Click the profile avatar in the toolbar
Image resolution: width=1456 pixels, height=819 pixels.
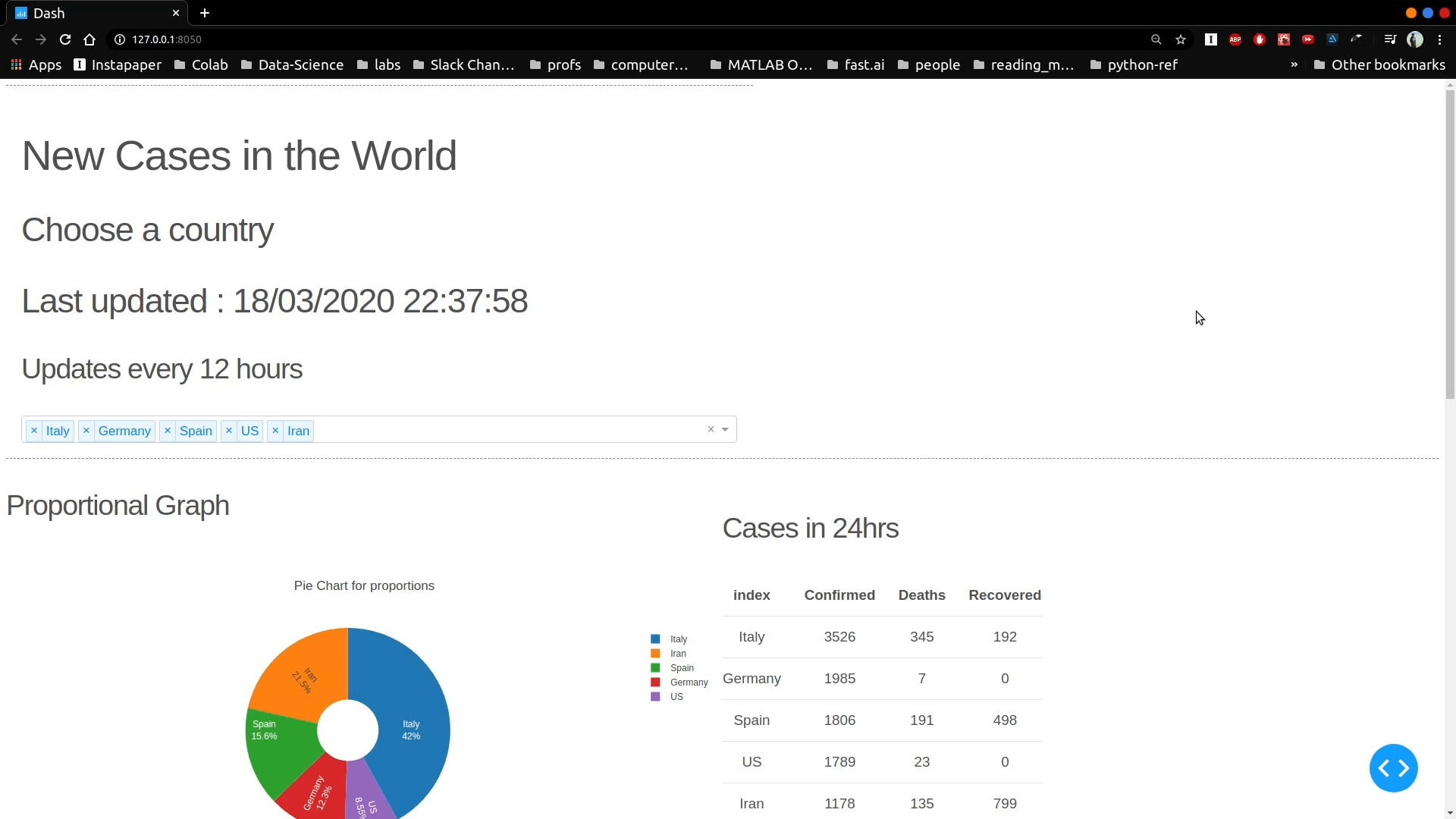pyautogui.click(x=1415, y=39)
